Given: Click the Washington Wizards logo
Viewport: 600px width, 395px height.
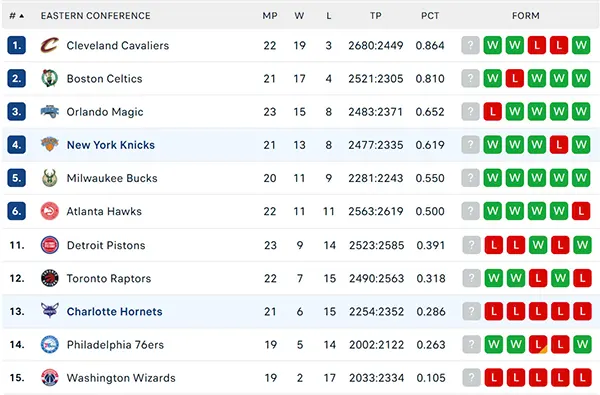Looking at the screenshot, I should click(x=50, y=378).
